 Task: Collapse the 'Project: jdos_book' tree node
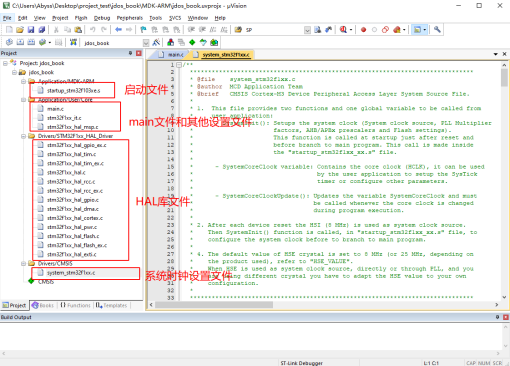pyautogui.click(x=5, y=63)
